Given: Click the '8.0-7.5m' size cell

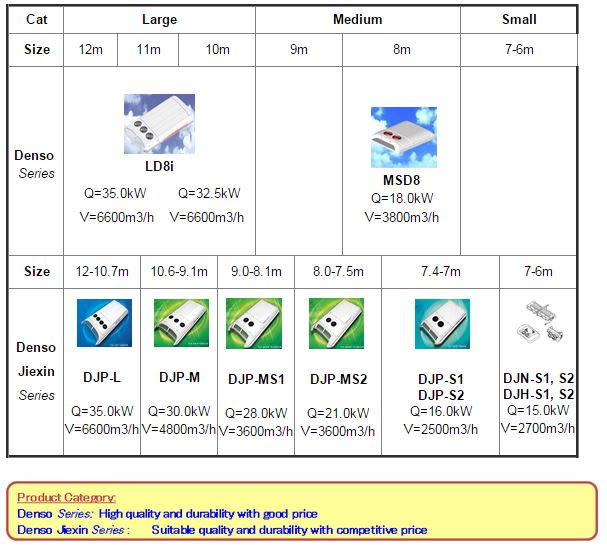Looking at the screenshot, I should (x=338, y=271).
